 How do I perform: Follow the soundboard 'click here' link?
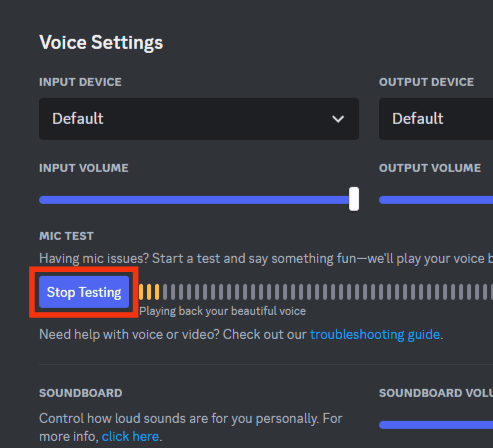(x=130, y=436)
